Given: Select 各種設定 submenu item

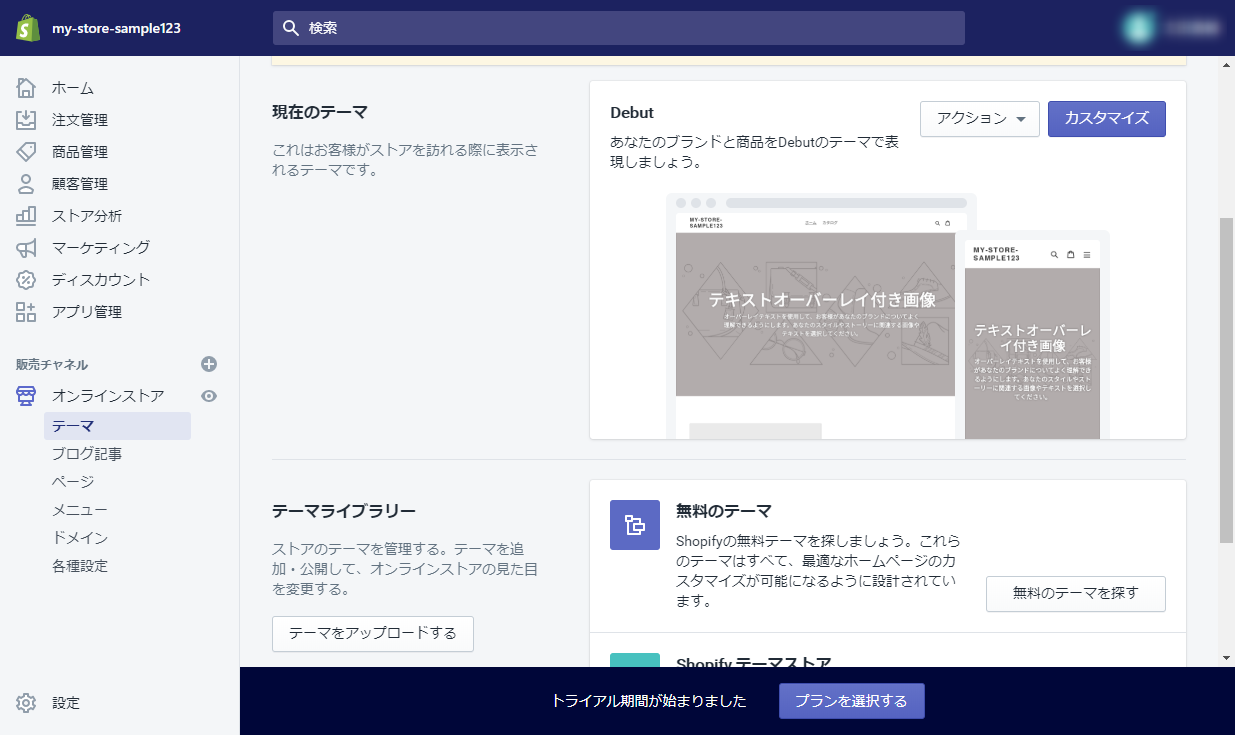Looking at the screenshot, I should coord(80,566).
